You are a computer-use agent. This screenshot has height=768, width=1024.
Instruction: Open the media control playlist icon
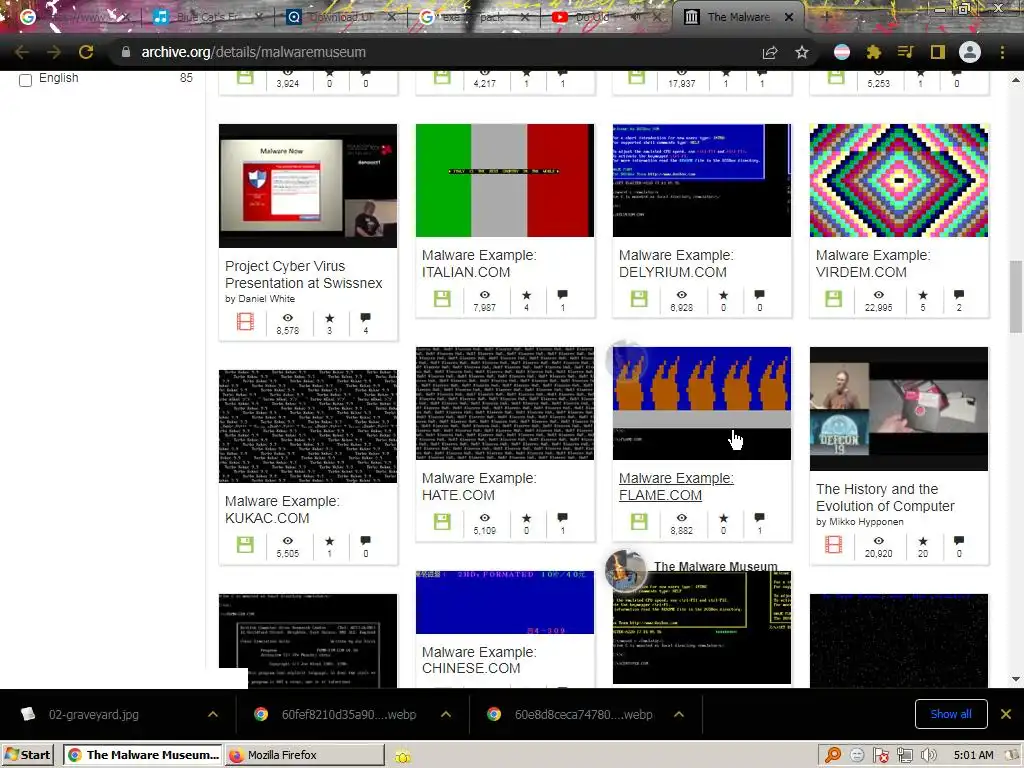point(906,52)
